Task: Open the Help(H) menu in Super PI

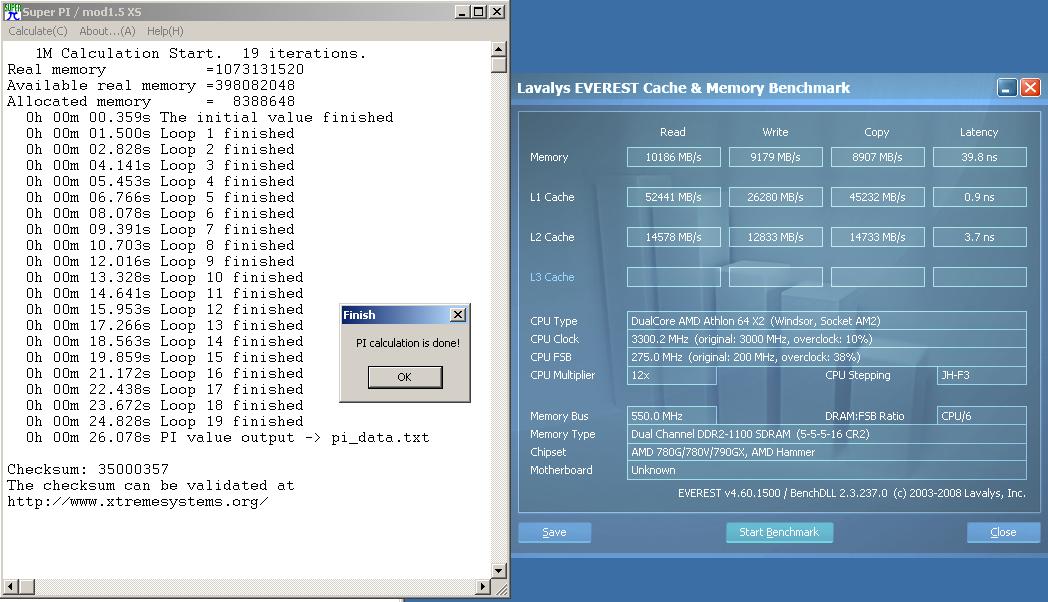Action: 165,31
